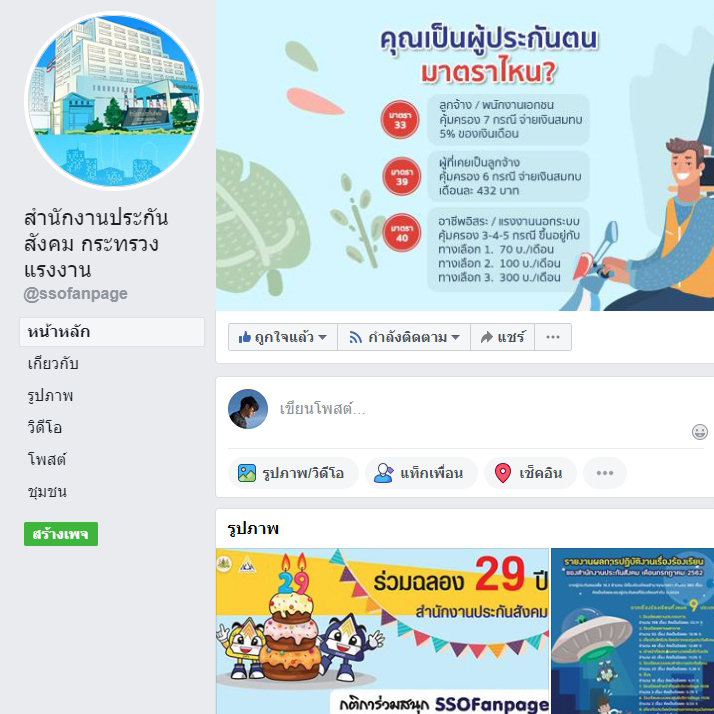Expand the ถูกใจแล้ว dropdown arrow

pyautogui.click(x=322, y=337)
